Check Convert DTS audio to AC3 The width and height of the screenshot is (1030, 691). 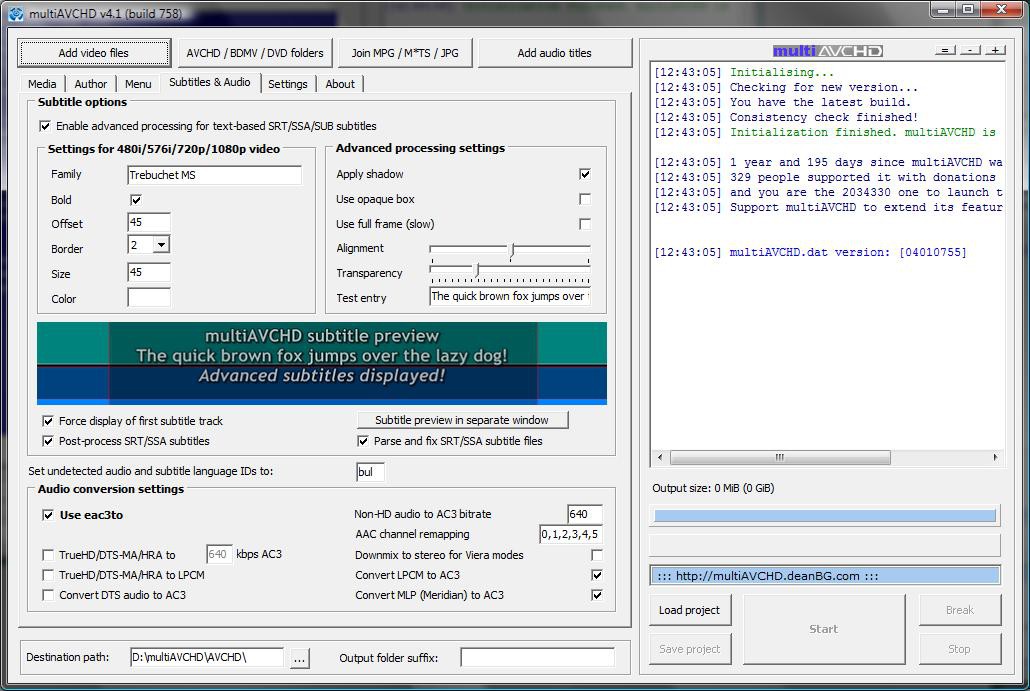tap(48, 595)
